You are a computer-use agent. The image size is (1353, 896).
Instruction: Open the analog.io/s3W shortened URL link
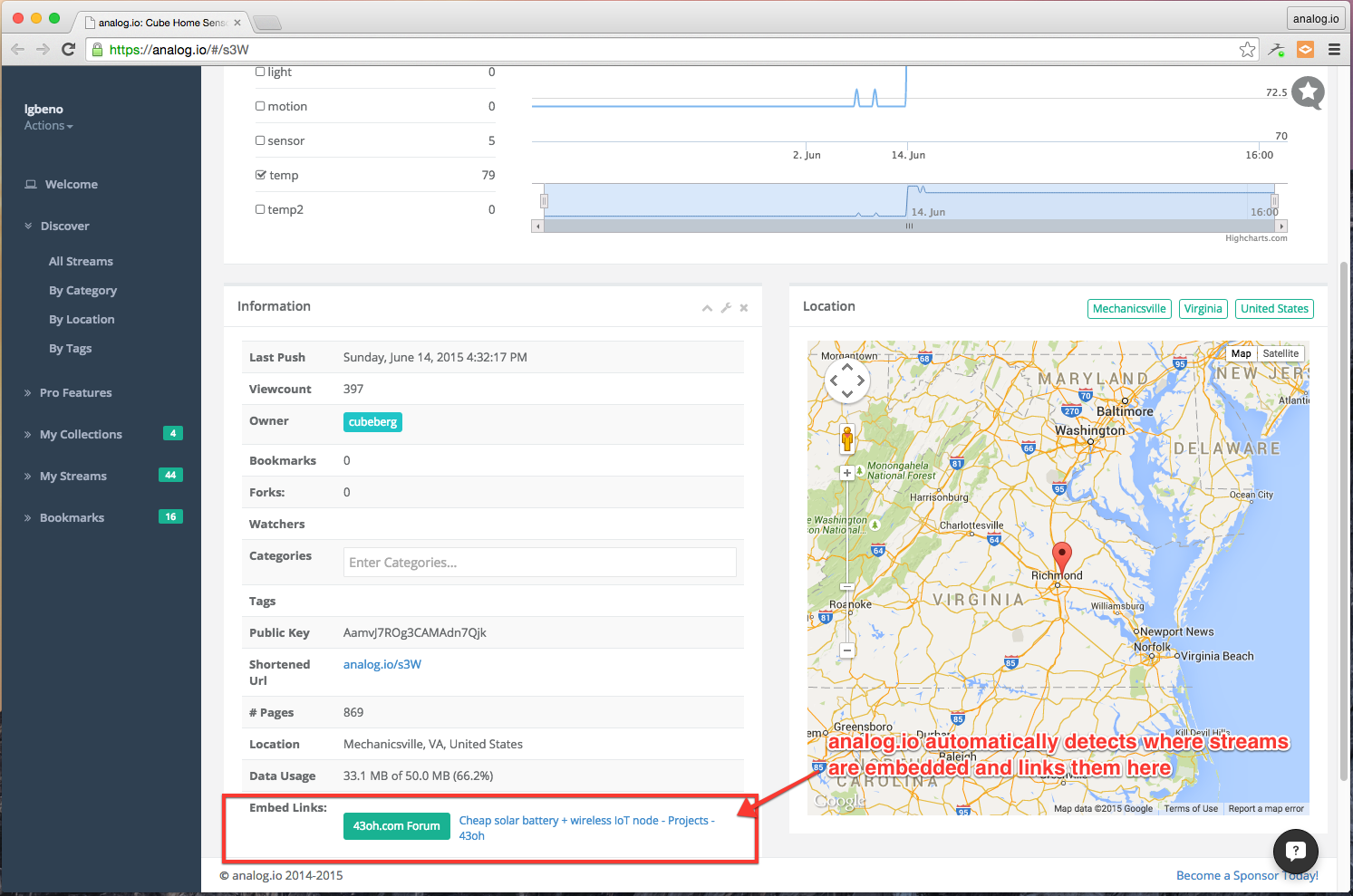tap(382, 664)
